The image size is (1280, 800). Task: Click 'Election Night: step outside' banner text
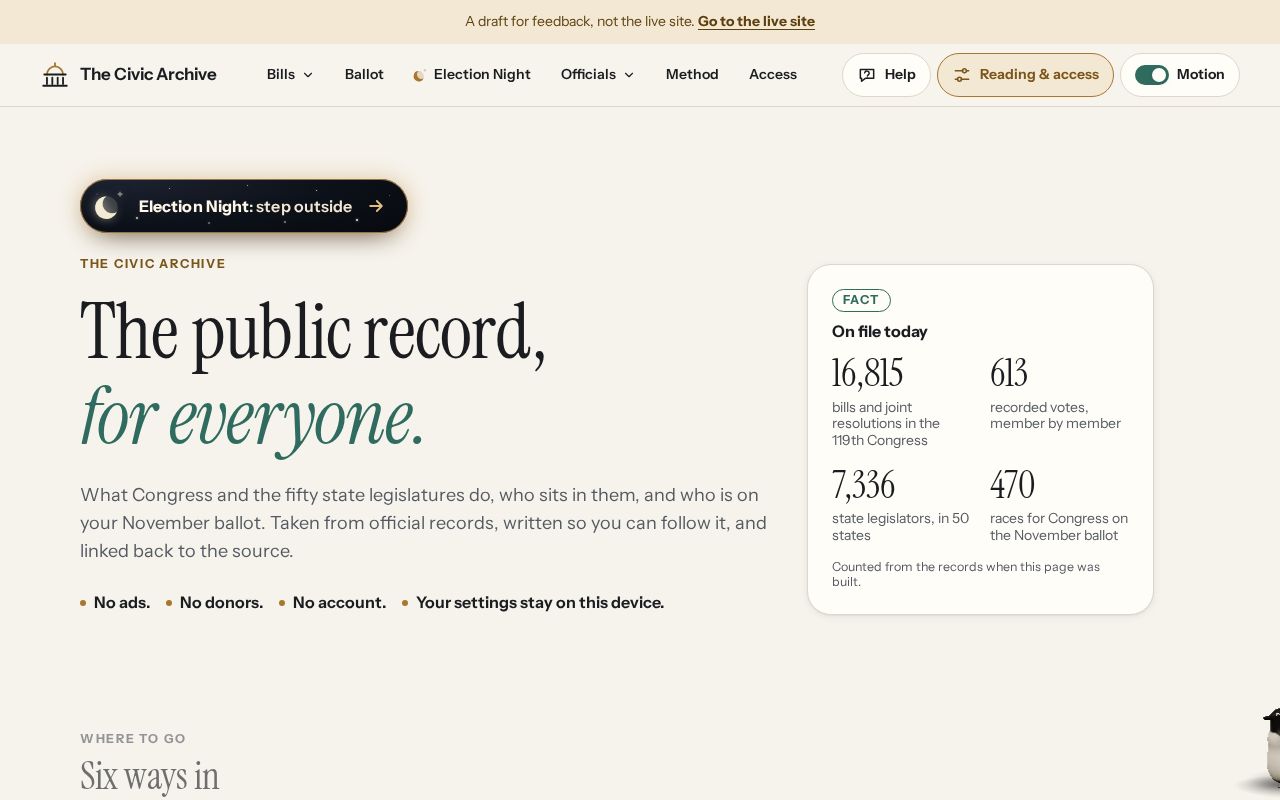(245, 206)
